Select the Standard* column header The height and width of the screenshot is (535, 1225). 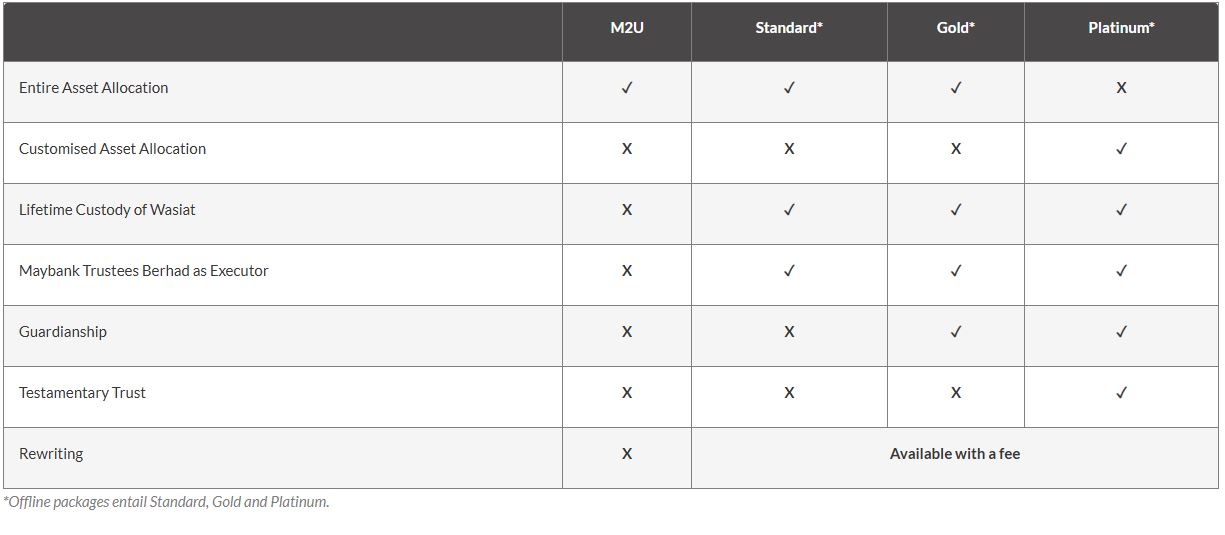(x=789, y=28)
